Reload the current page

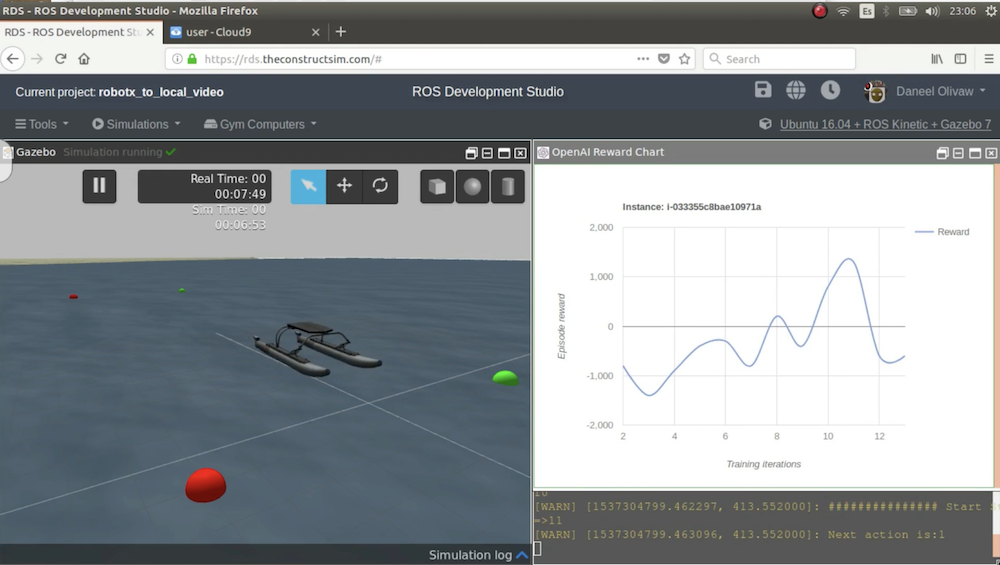click(61, 59)
